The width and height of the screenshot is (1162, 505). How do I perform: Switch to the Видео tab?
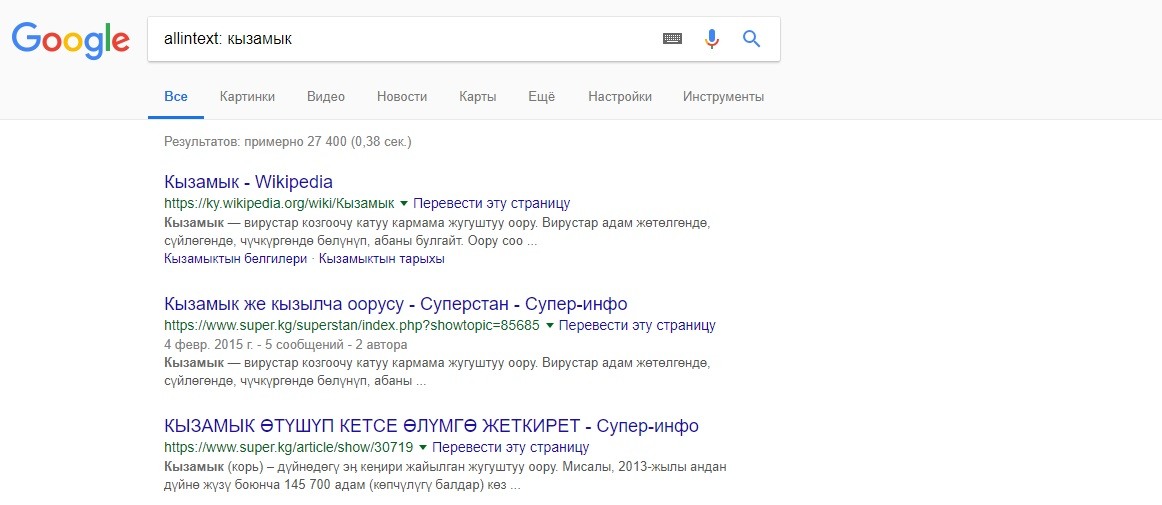(326, 97)
